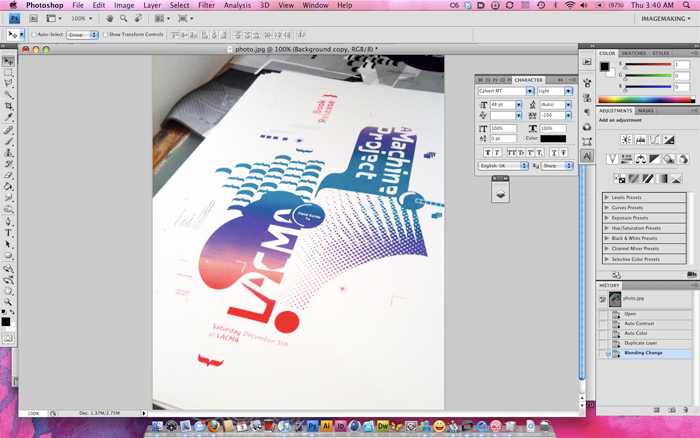Select the Clone Stamp tool

8,153
